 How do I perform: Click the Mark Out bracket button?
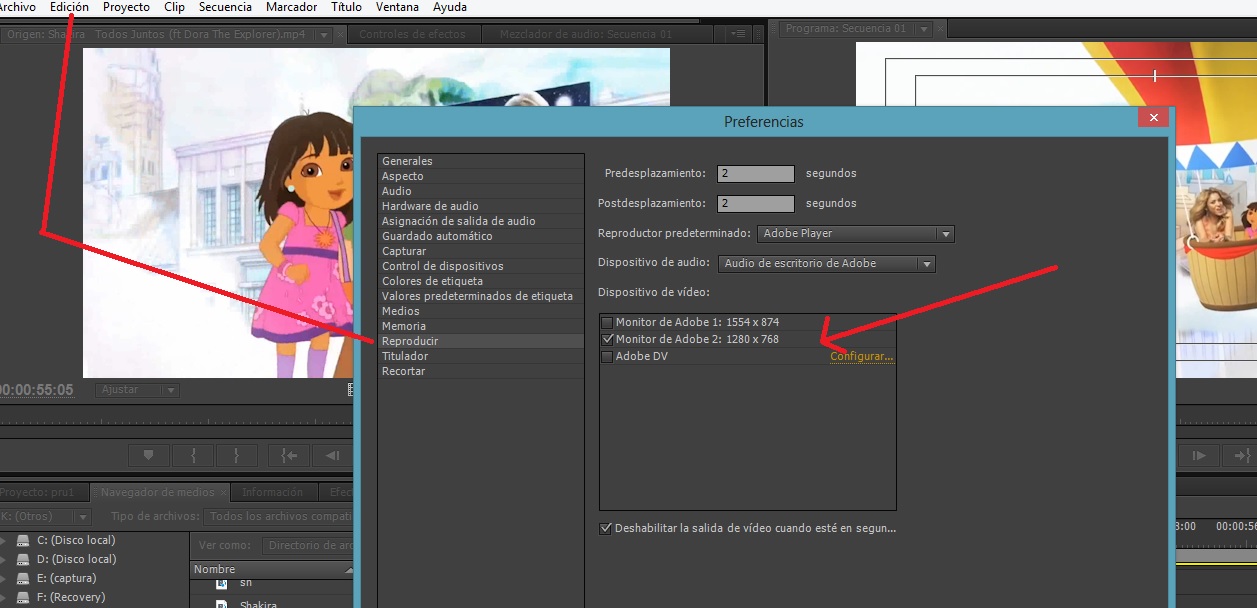tap(237, 455)
